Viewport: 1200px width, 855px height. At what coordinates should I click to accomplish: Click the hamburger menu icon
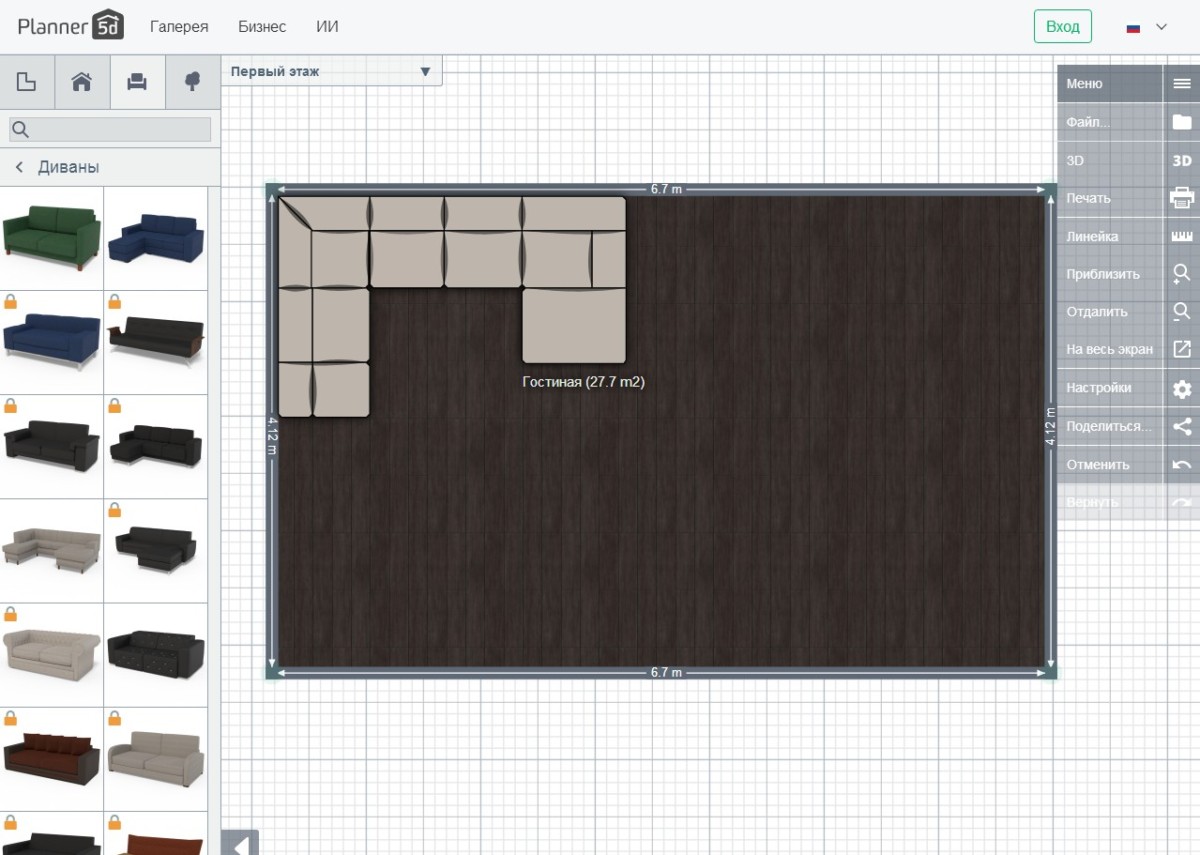(x=1182, y=84)
